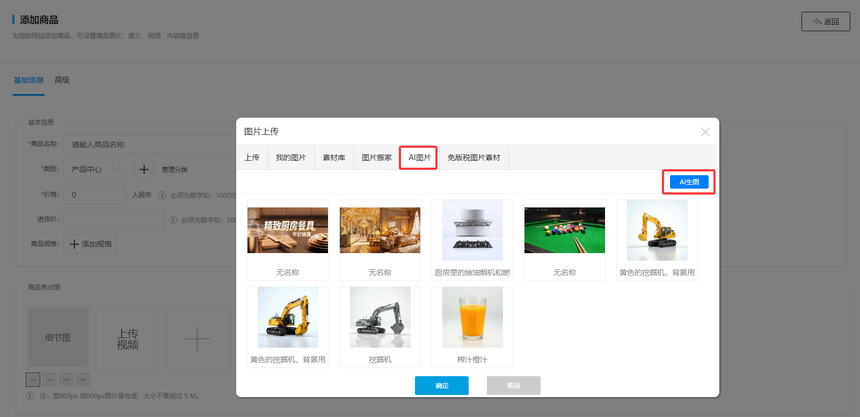
Task: Click the 细节图 placeholder
Action: click(58, 338)
